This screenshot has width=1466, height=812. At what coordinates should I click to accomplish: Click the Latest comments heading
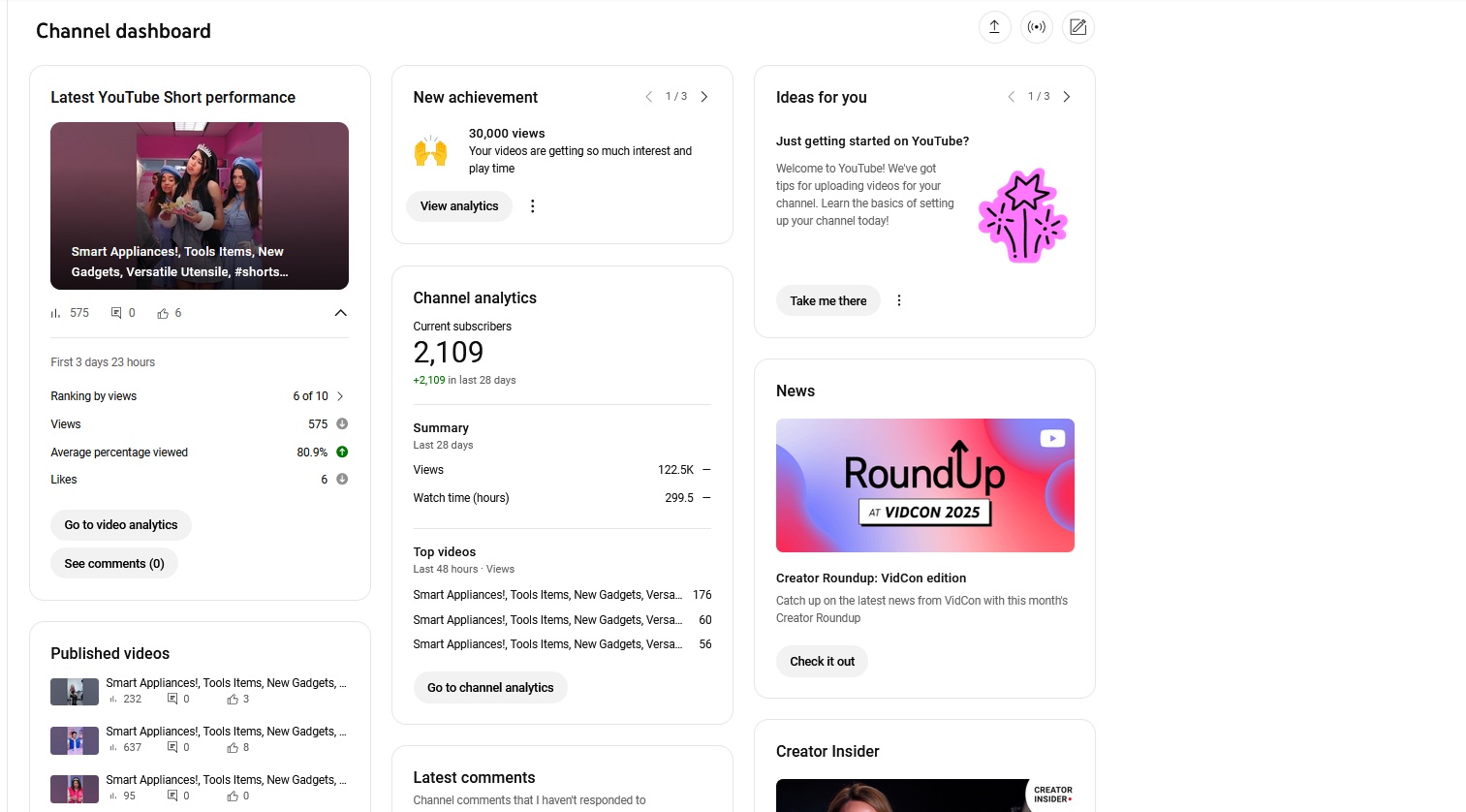coord(474,778)
